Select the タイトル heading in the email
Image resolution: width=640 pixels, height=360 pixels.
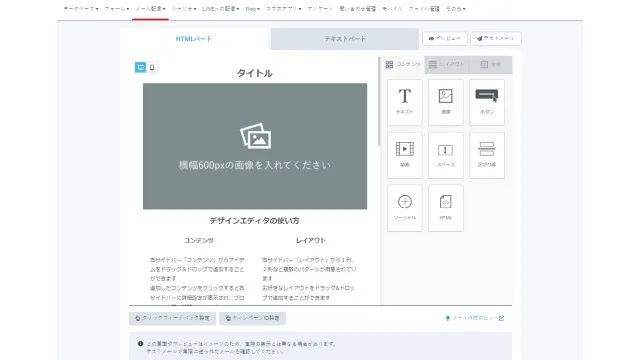coord(255,73)
